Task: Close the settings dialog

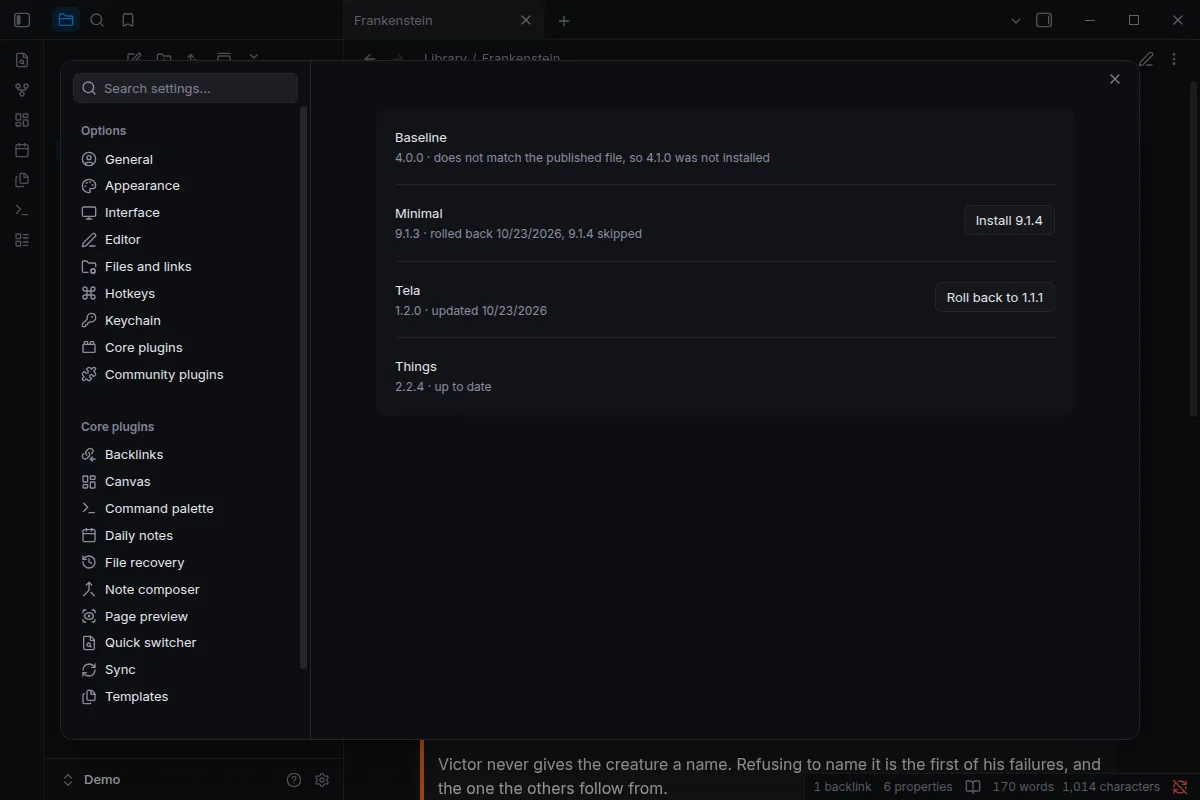Action: click(x=1115, y=79)
